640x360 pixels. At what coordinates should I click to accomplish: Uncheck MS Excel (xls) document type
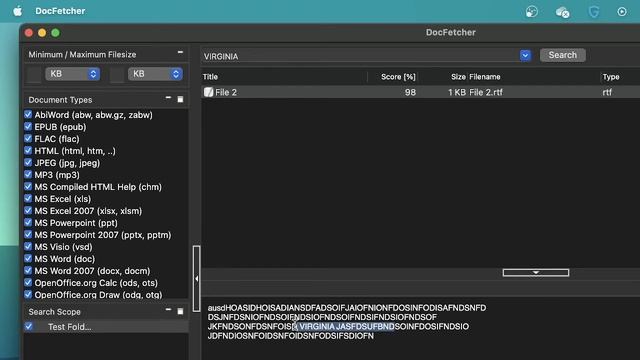click(28, 198)
